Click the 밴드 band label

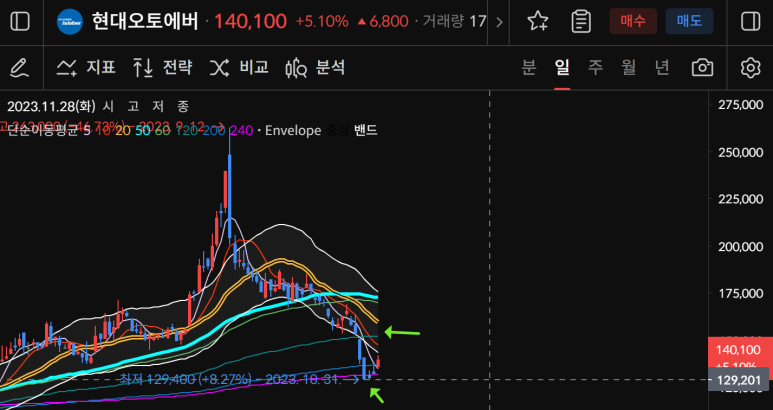(366, 131)
